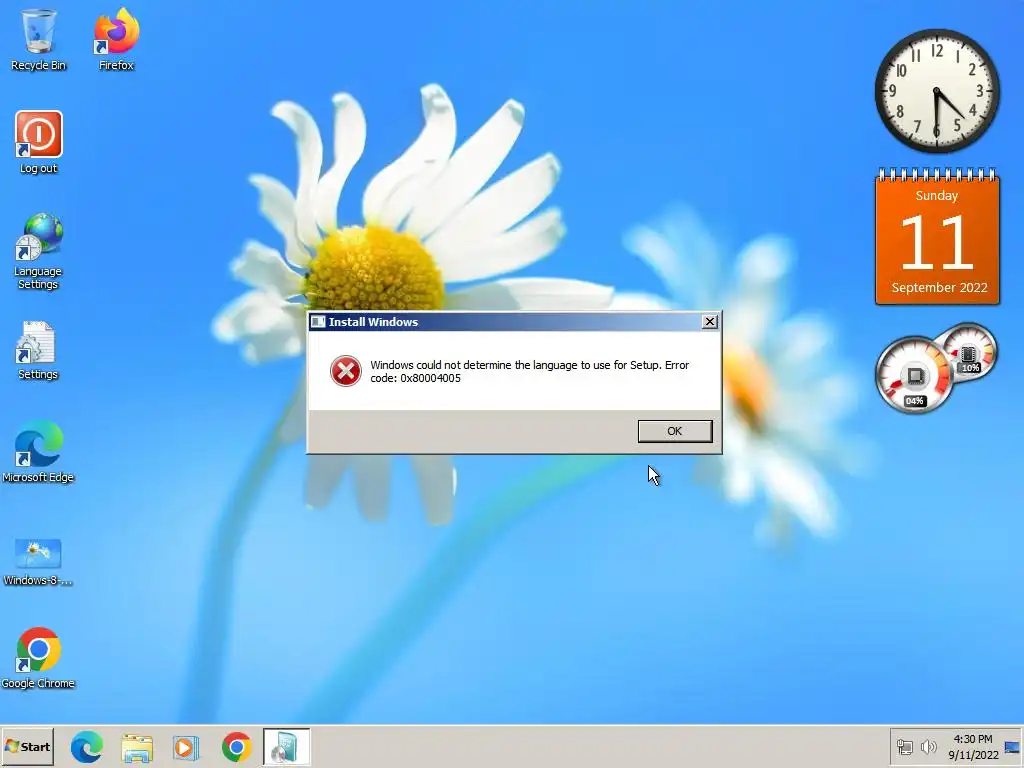Select the Windows-8 wallpaper image file
This screenshot has height=768, width=1024.
(38, 562)
